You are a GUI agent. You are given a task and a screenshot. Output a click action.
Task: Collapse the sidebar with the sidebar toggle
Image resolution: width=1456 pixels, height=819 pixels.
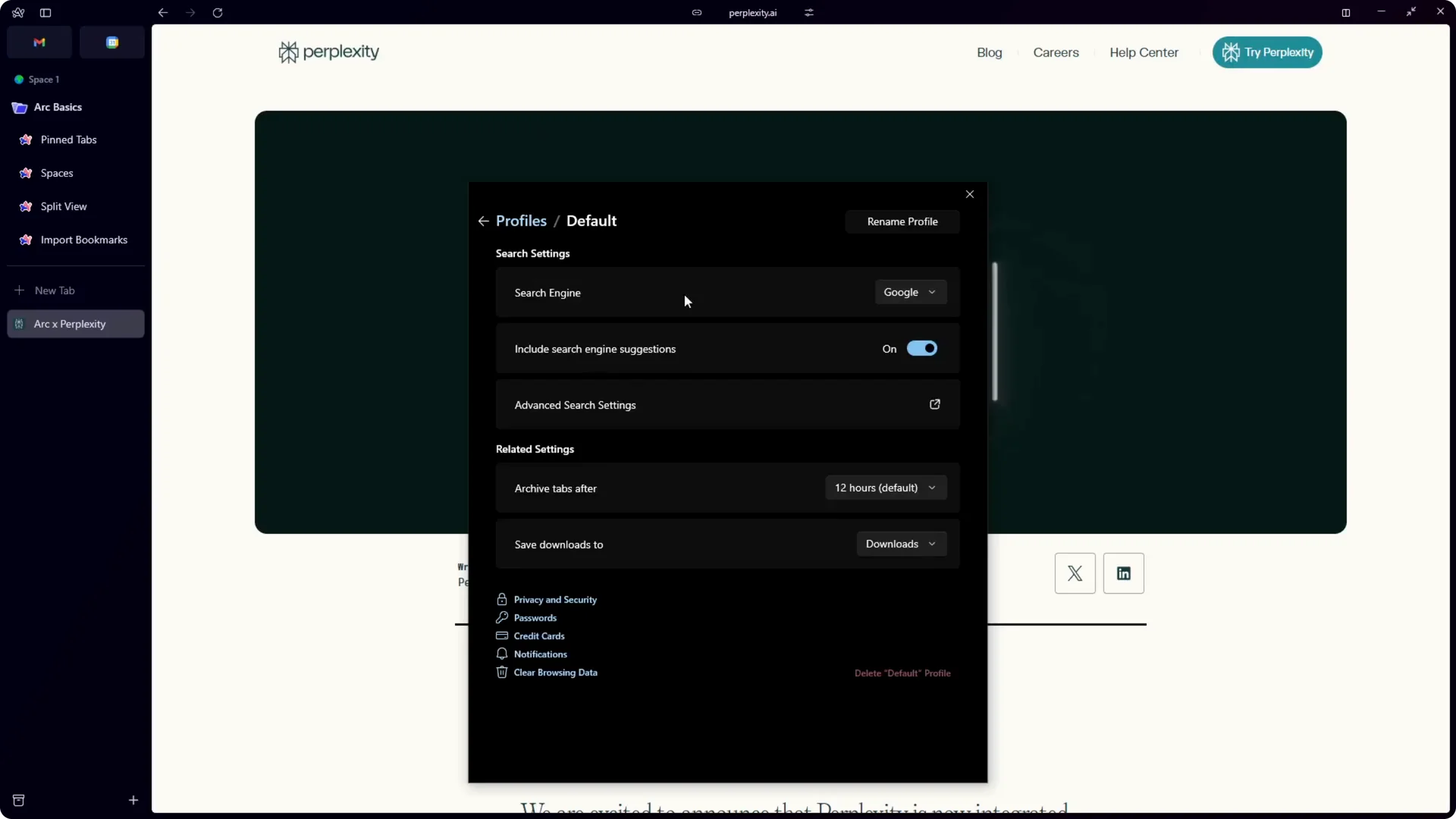45,12
